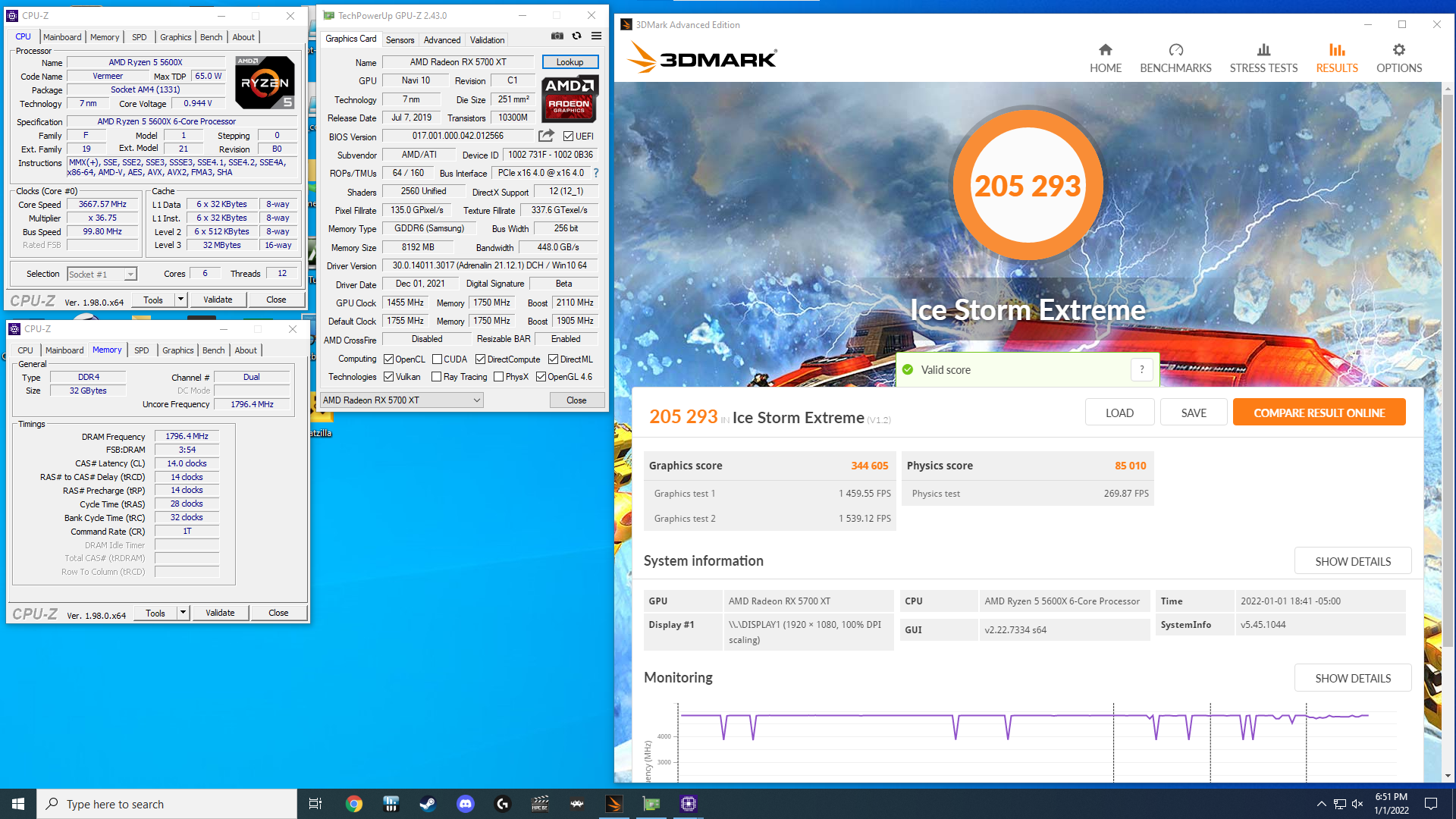This screenshot has height=819, width=1456.
Task: Click the Lookup button in GPU-Z
Action: pos(570,62)
